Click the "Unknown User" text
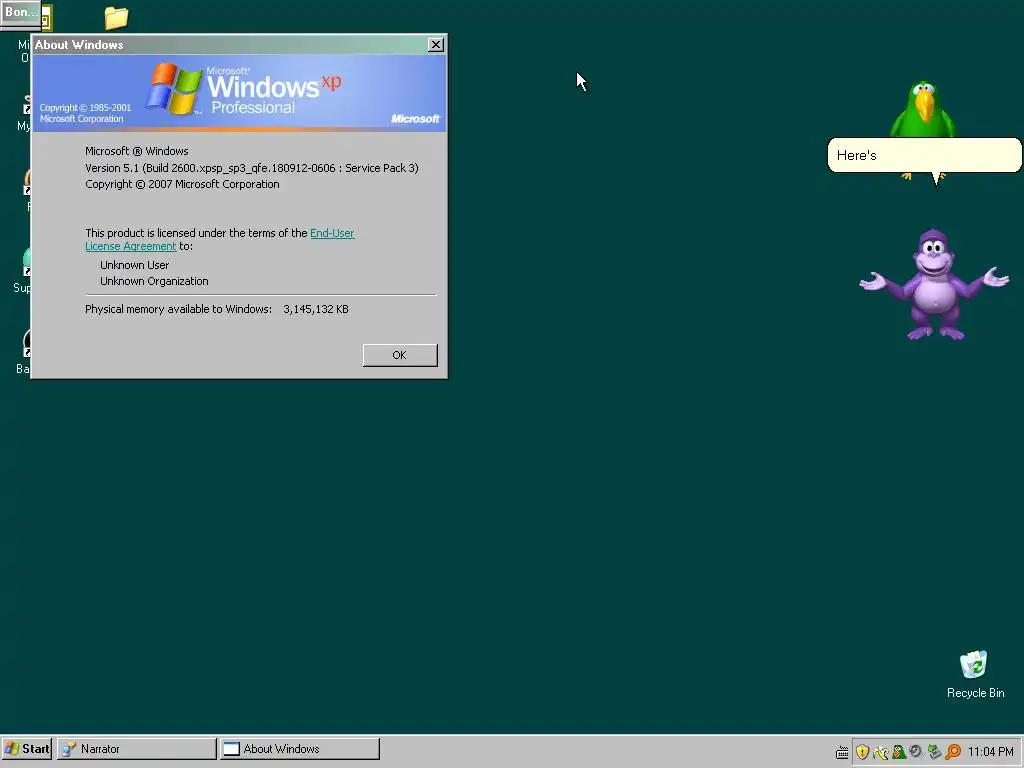The image size is (1024, 768). coord(135,265)
